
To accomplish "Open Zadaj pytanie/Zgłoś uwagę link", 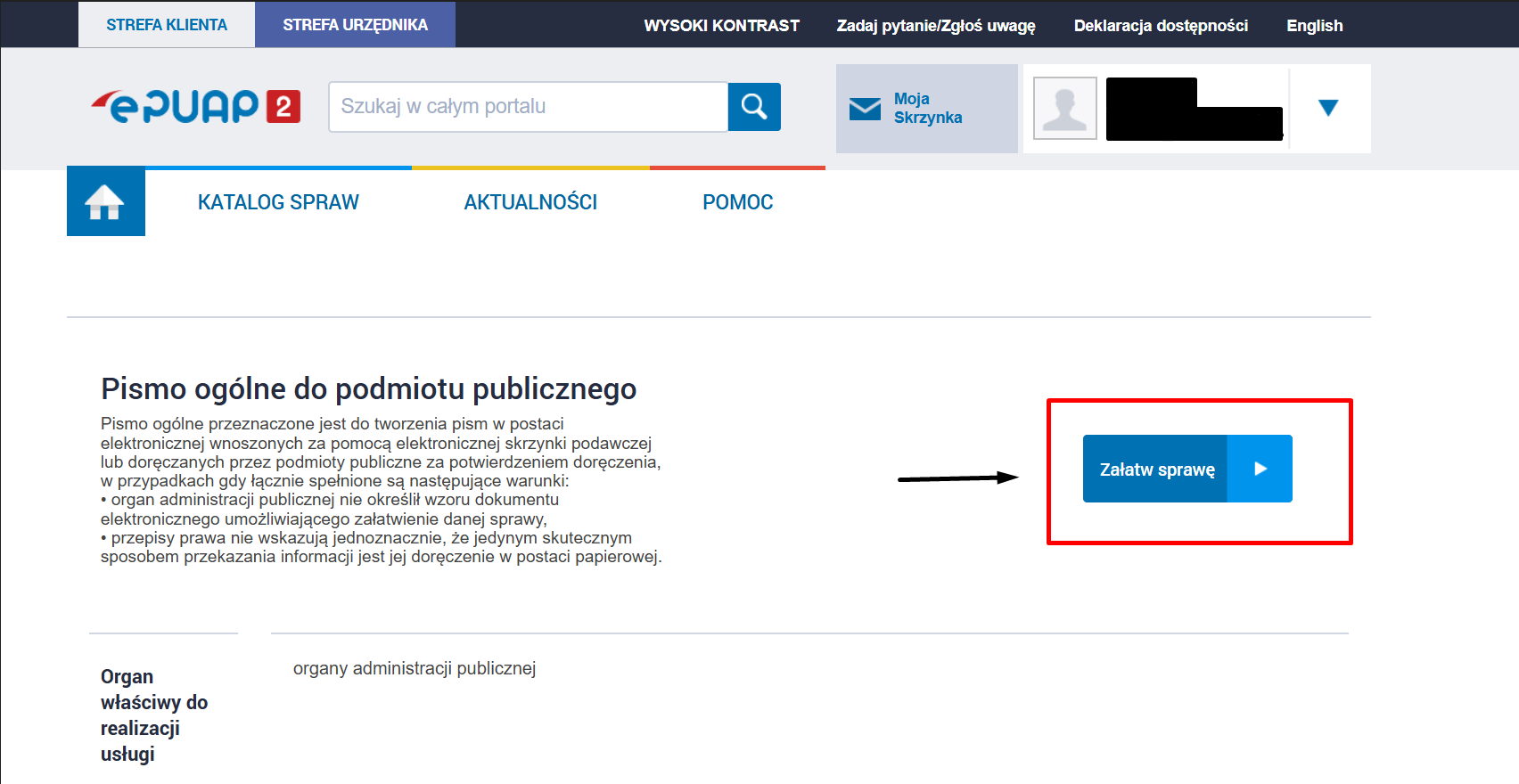I will [936, 26].
